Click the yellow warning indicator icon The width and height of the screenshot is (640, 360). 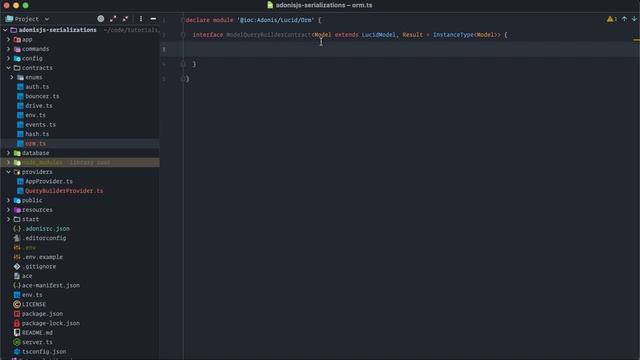[610, 19]
